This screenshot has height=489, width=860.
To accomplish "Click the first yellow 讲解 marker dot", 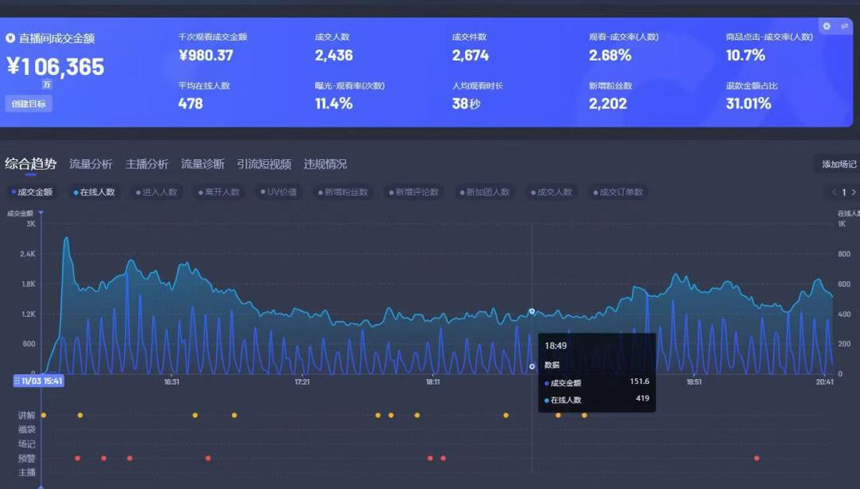I will click(x=44, y=415).
